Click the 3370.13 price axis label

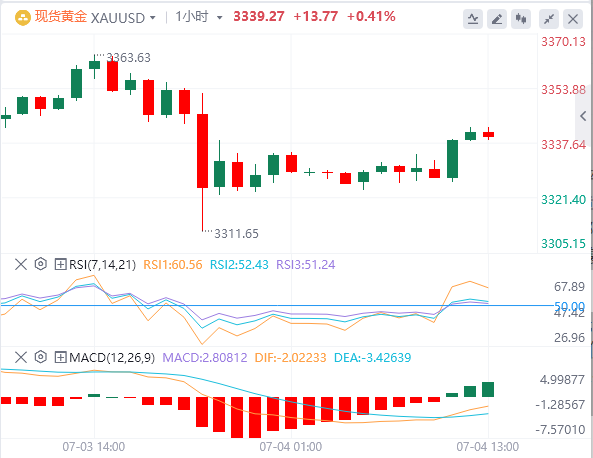pyautogui.click(x=563, y=42)
